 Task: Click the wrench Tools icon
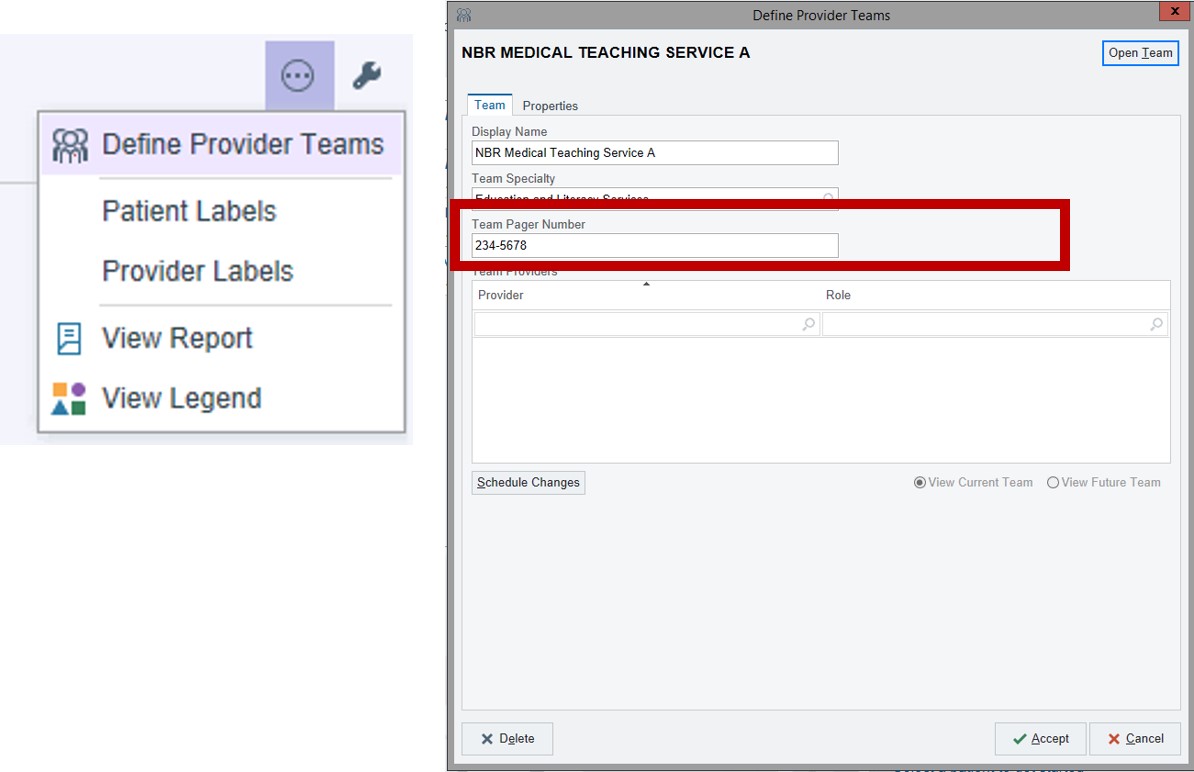[365, 74]
